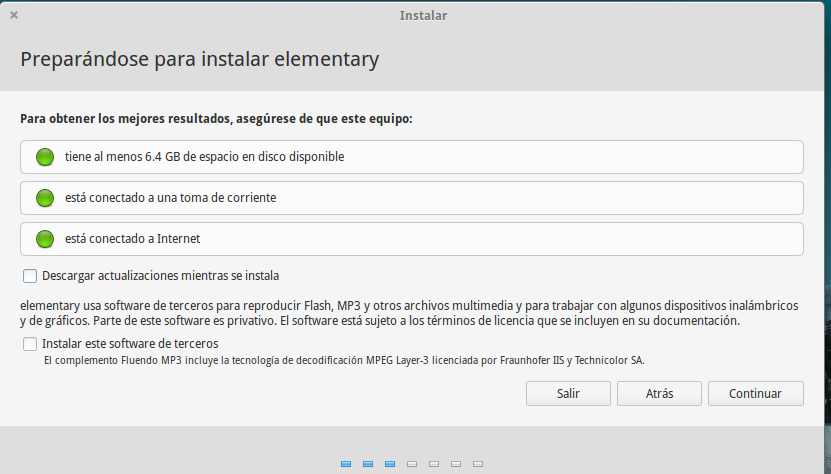The height and width of the screenshot is (474, 831).
Task: Select the 'toma de corriente' requirement text
Action: click(170, 198)
